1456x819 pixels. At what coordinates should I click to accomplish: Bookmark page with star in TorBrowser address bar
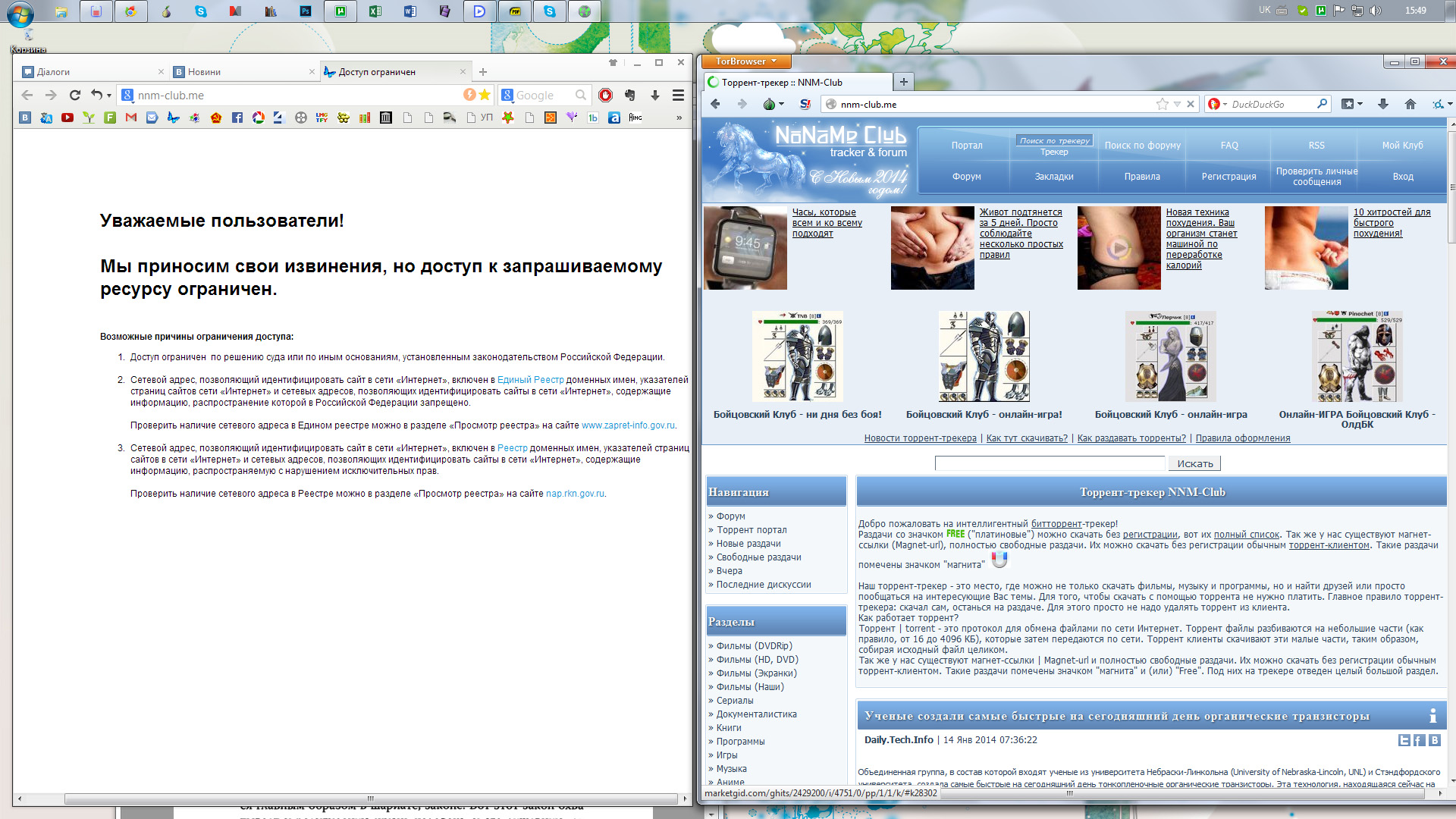(x=1163, y=105)
